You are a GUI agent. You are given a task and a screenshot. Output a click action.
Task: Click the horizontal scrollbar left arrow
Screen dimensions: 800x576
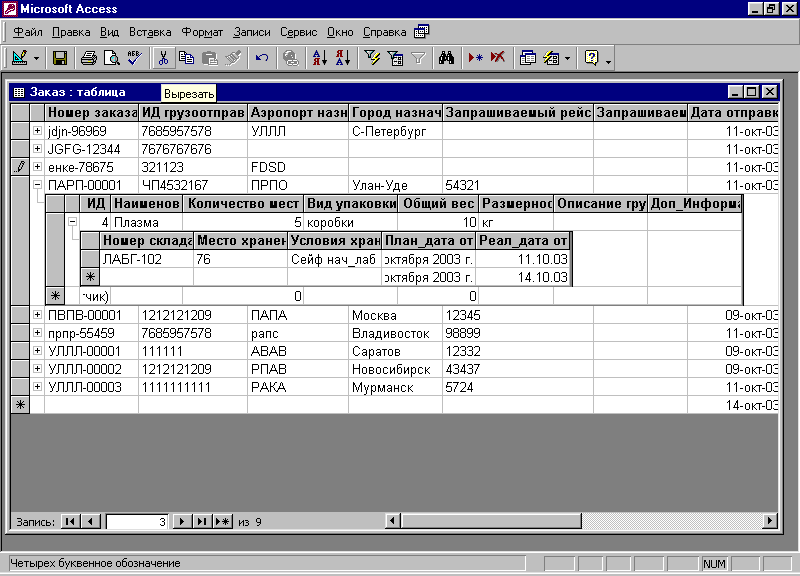click(x=392, y=521)
